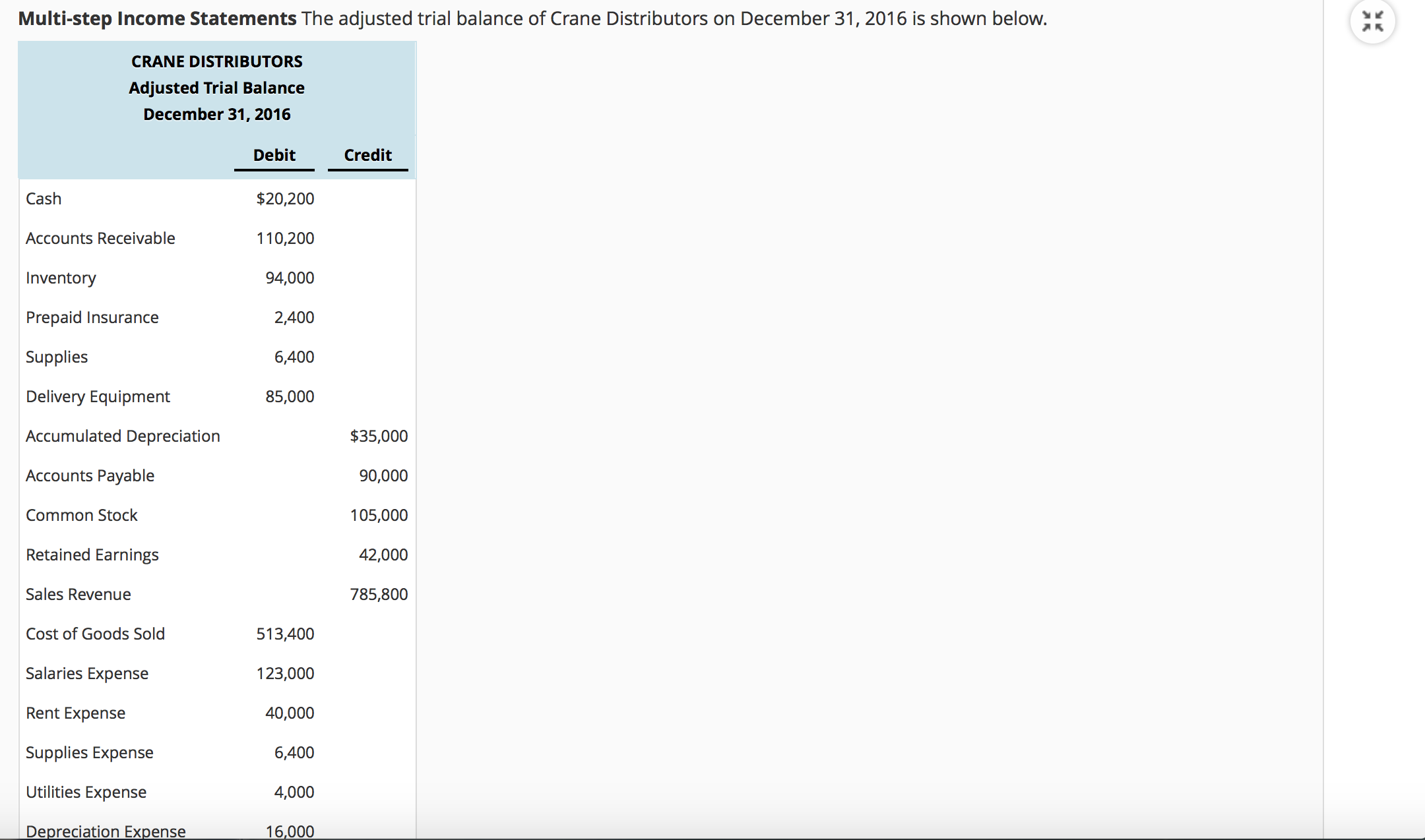The image size is (1425, 840).
Task: Select the Credit column header
Action: coord(367,155)
